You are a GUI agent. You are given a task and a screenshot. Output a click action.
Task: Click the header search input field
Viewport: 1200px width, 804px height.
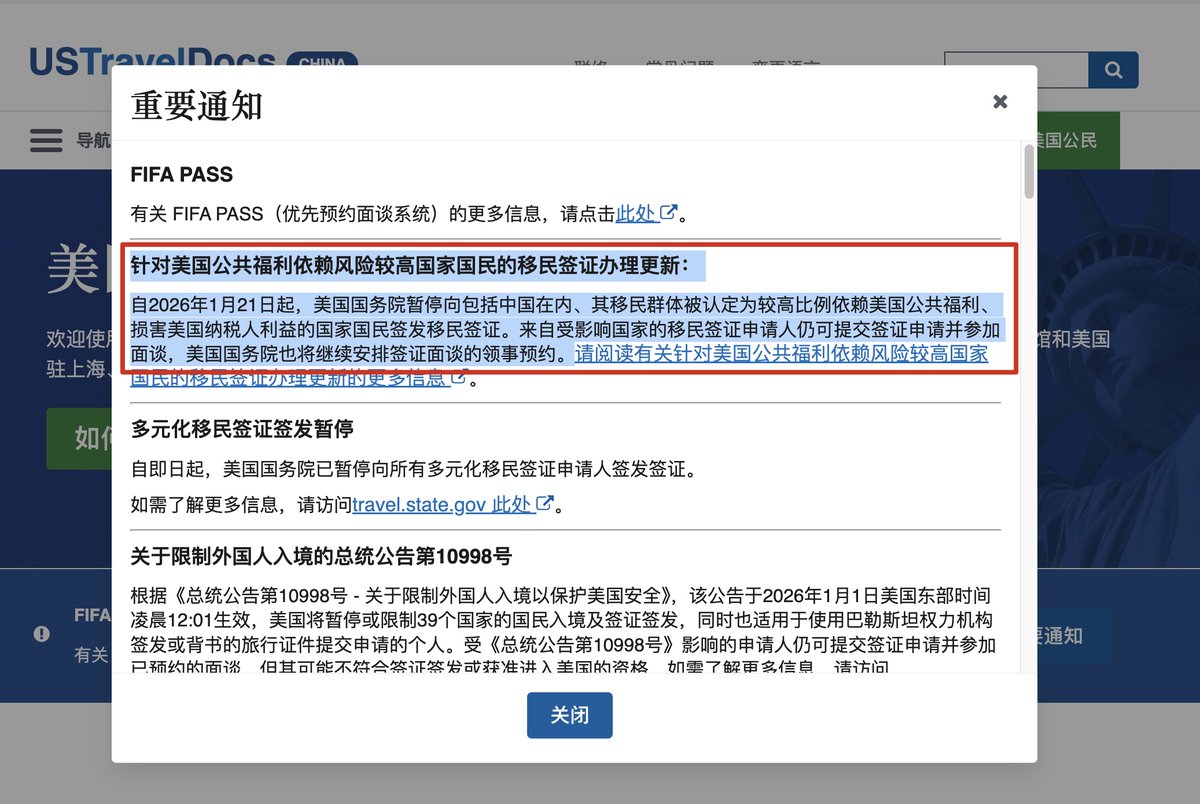tap(1015, 70)
